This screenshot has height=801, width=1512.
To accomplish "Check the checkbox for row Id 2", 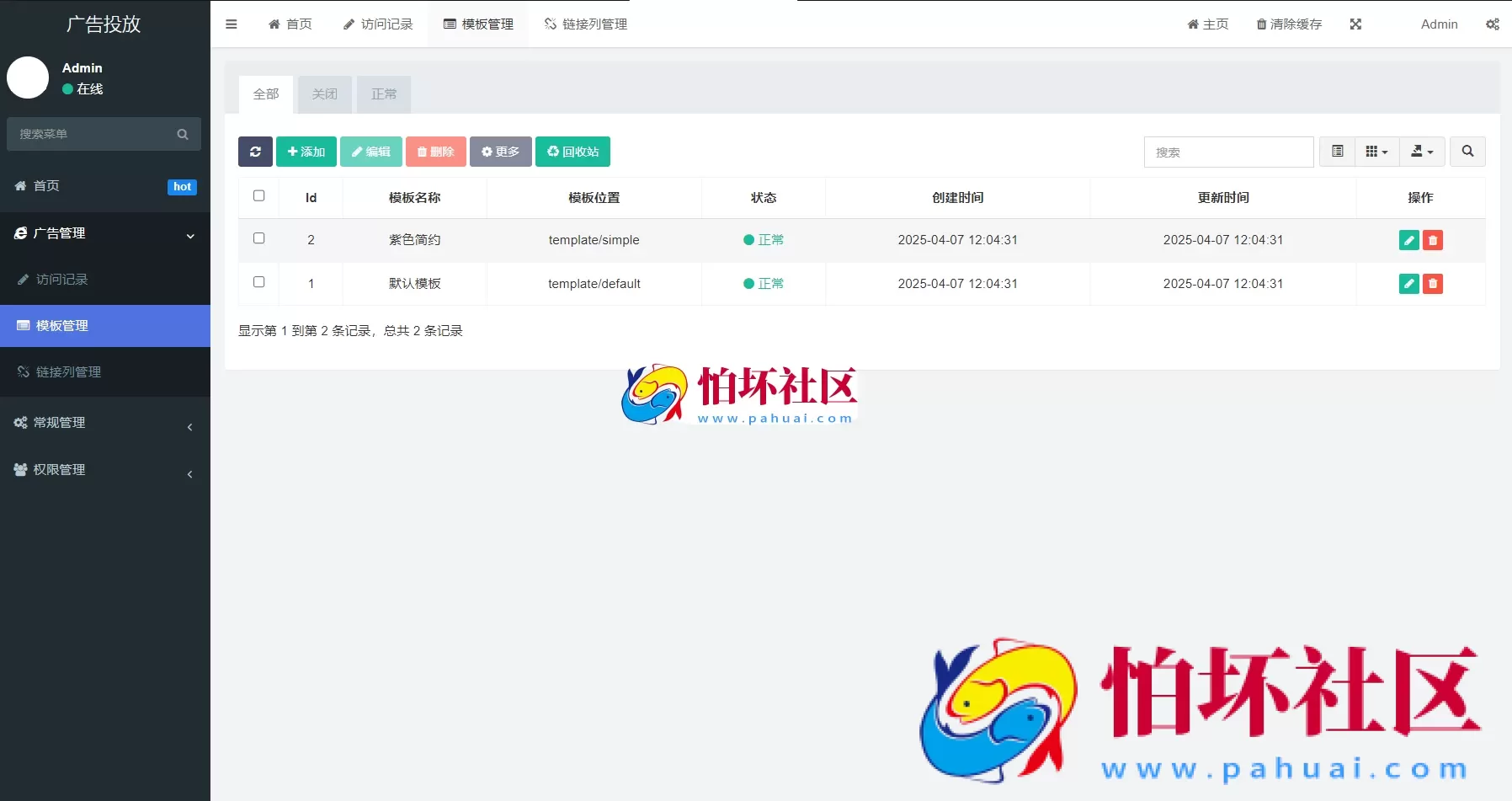I will 258,238.
